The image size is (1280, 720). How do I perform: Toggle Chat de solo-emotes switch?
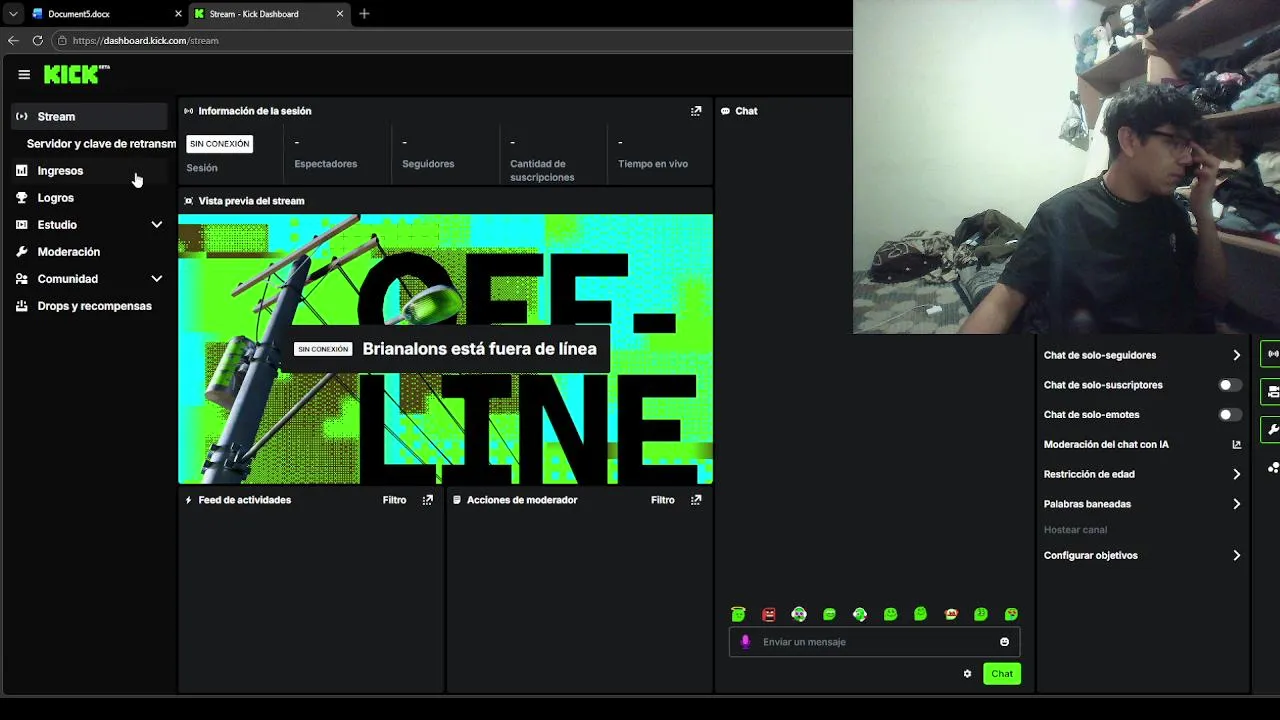pos(1230,415)
